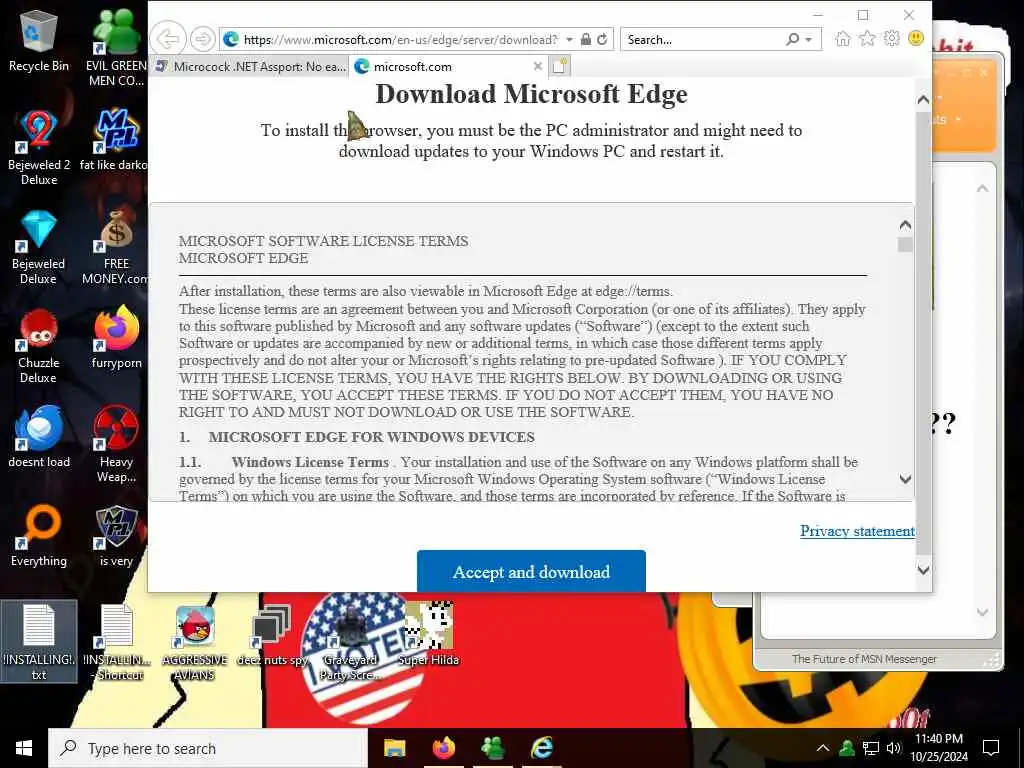Click the MSN Messenger window scroll-up chevron
Image resolution: width=1024 pixels, height=768 pixels.
click(x=982, y=188)
